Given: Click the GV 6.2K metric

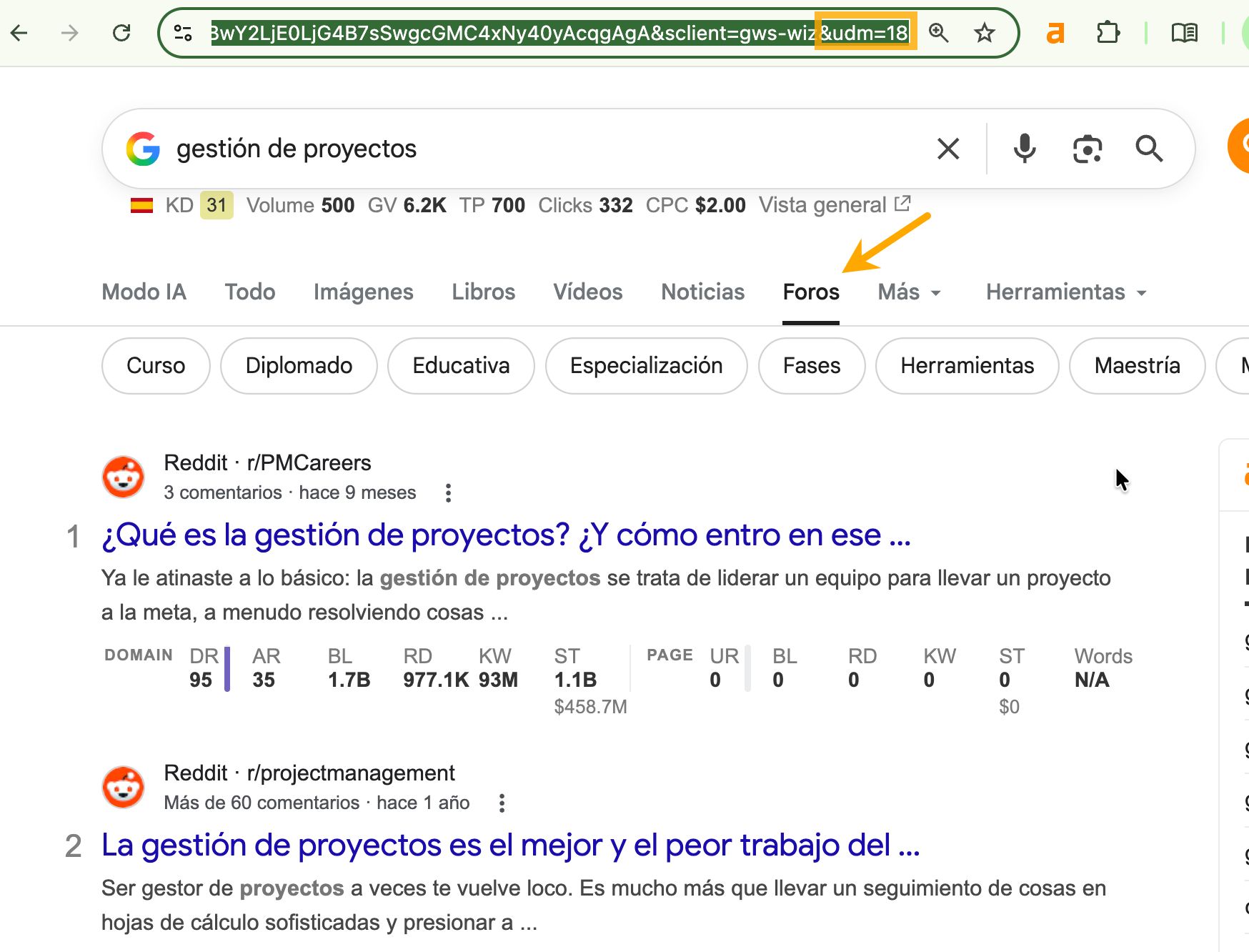Looking at the screenshot, I should [407, 206].
